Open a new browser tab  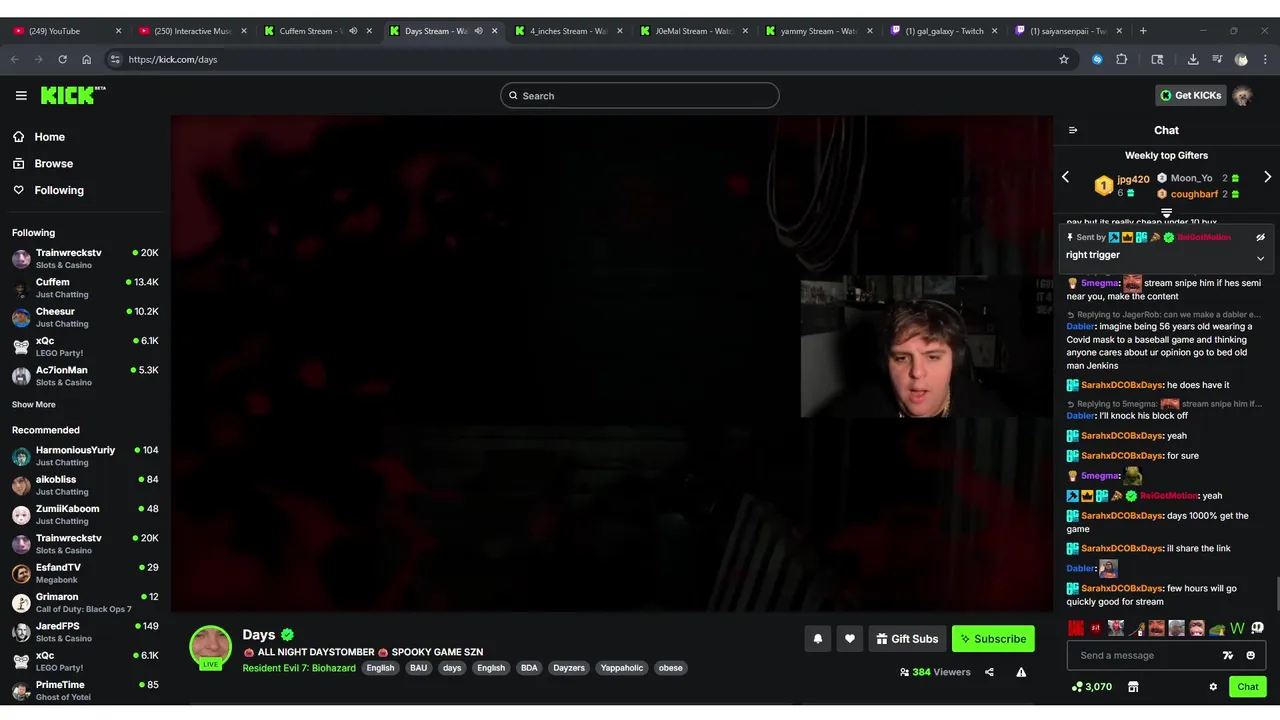click(x=1143, y=31)
